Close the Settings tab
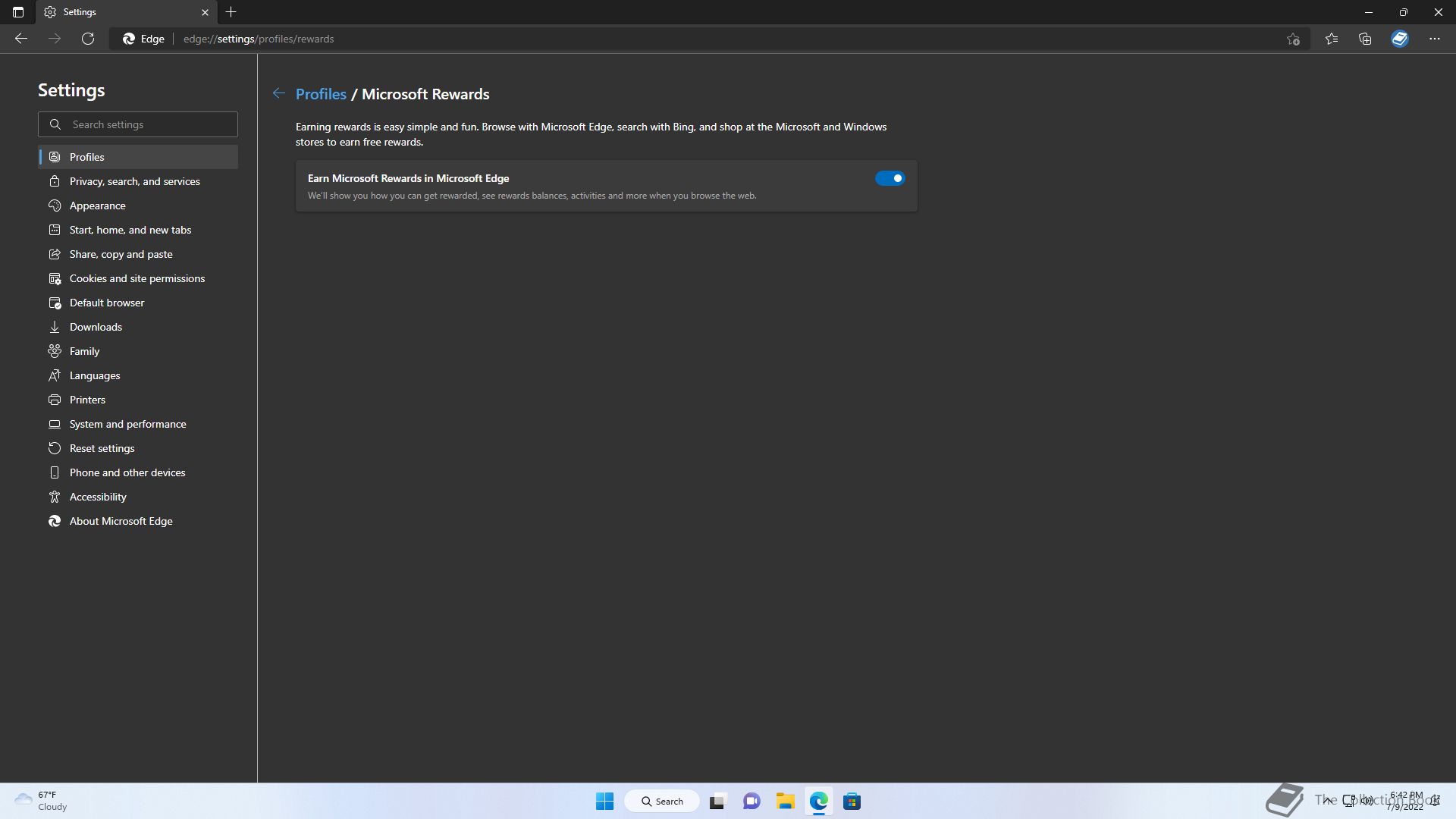The width and height of the screenshot is (1456, 819). coord(205,12)
